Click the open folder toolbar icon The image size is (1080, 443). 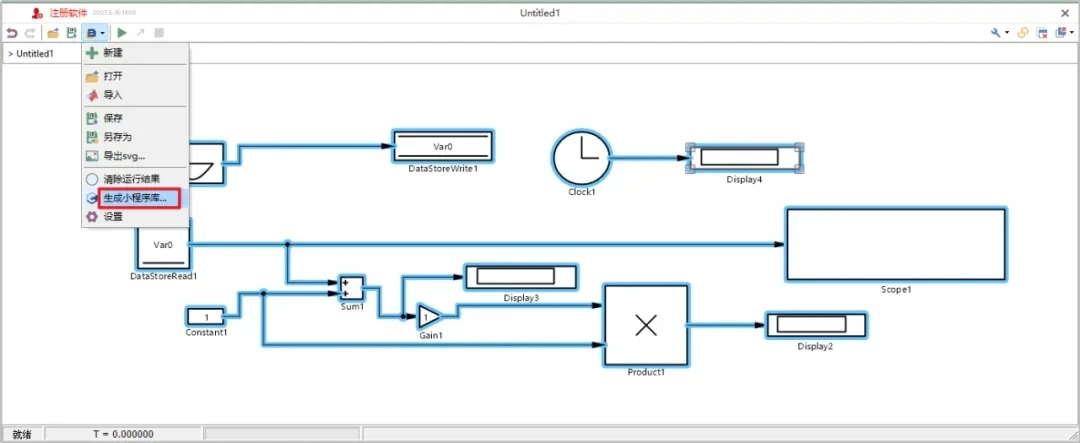pos(53,33)
